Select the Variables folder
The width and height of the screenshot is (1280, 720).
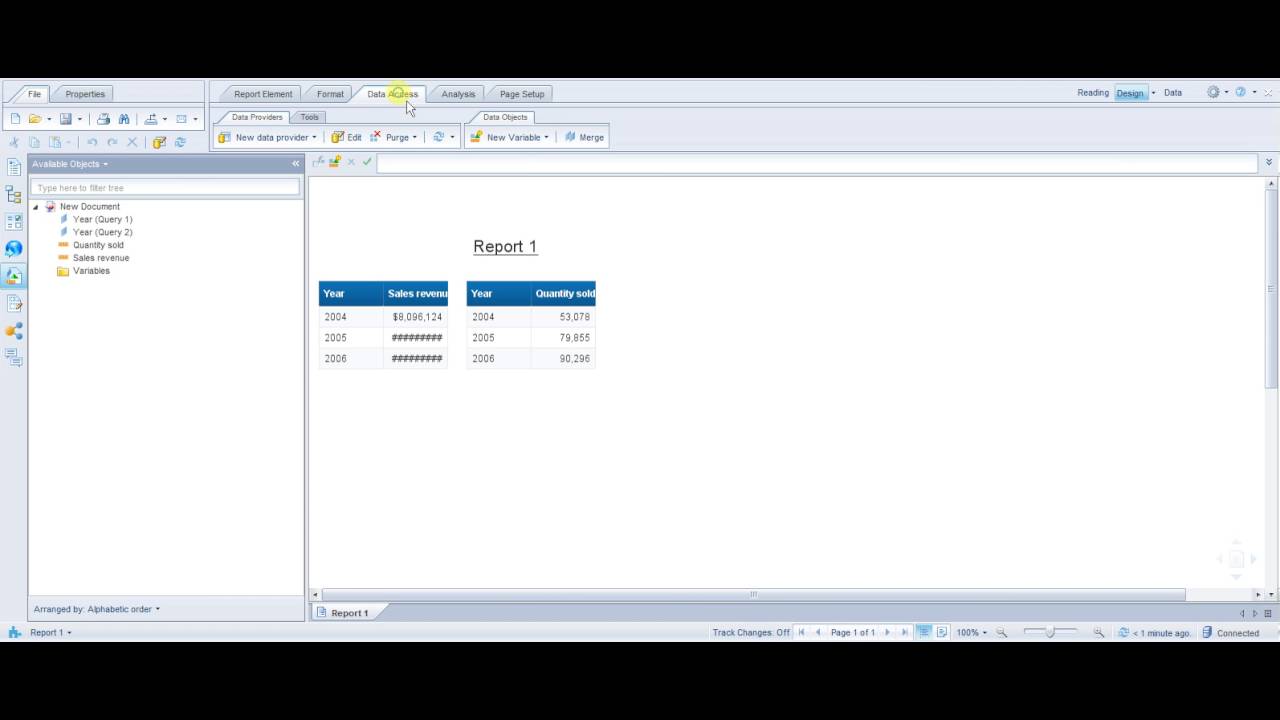[91, 271]
